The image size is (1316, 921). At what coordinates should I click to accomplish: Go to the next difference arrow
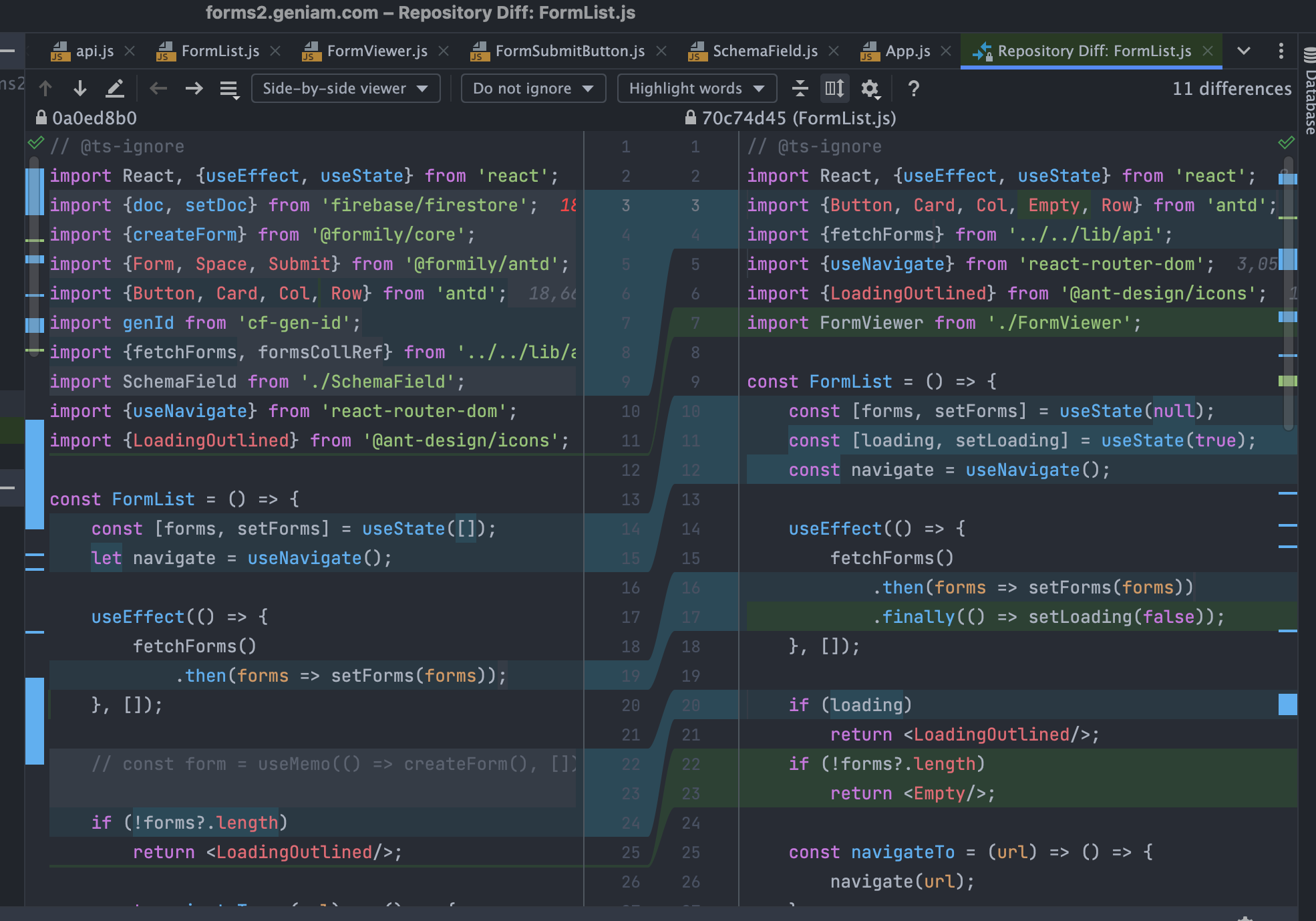(x=80, y=88)
